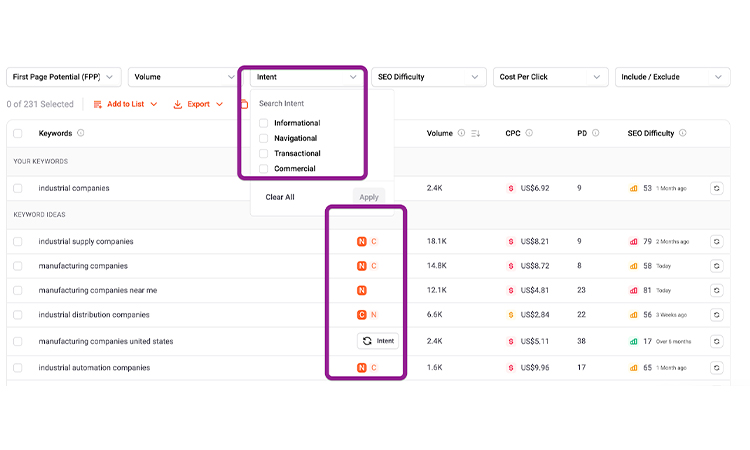Refresh the industrial automation companies row
Screen dimensions: 750x450
pyautogui.click(x=717, y=368)
